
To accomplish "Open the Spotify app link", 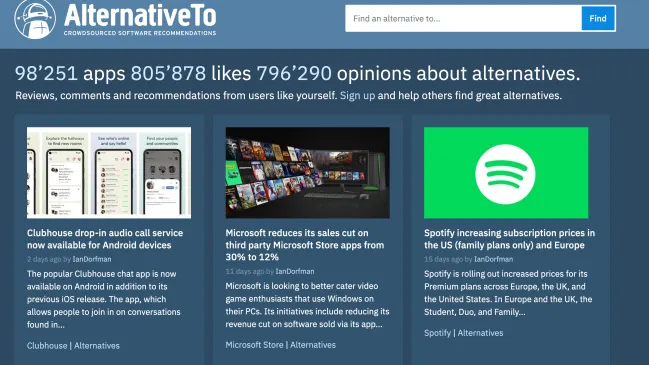I will tap(437, 333).
